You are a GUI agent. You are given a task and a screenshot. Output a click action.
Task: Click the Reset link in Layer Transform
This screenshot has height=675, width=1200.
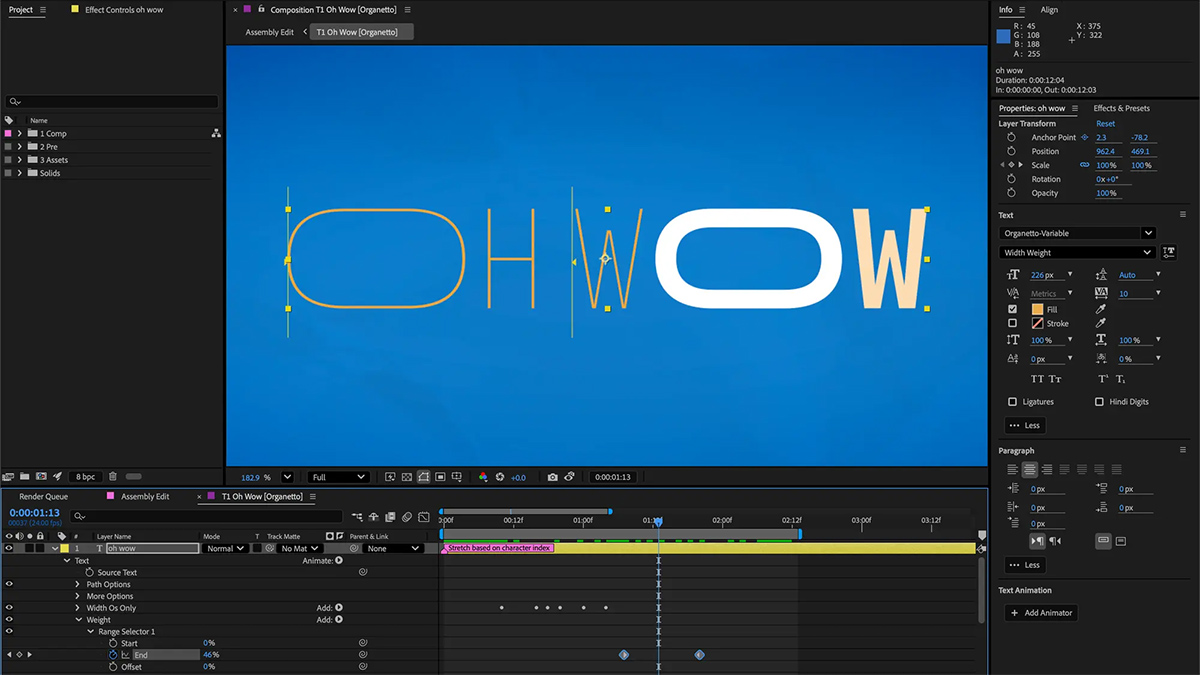(x=1104, y=122)
